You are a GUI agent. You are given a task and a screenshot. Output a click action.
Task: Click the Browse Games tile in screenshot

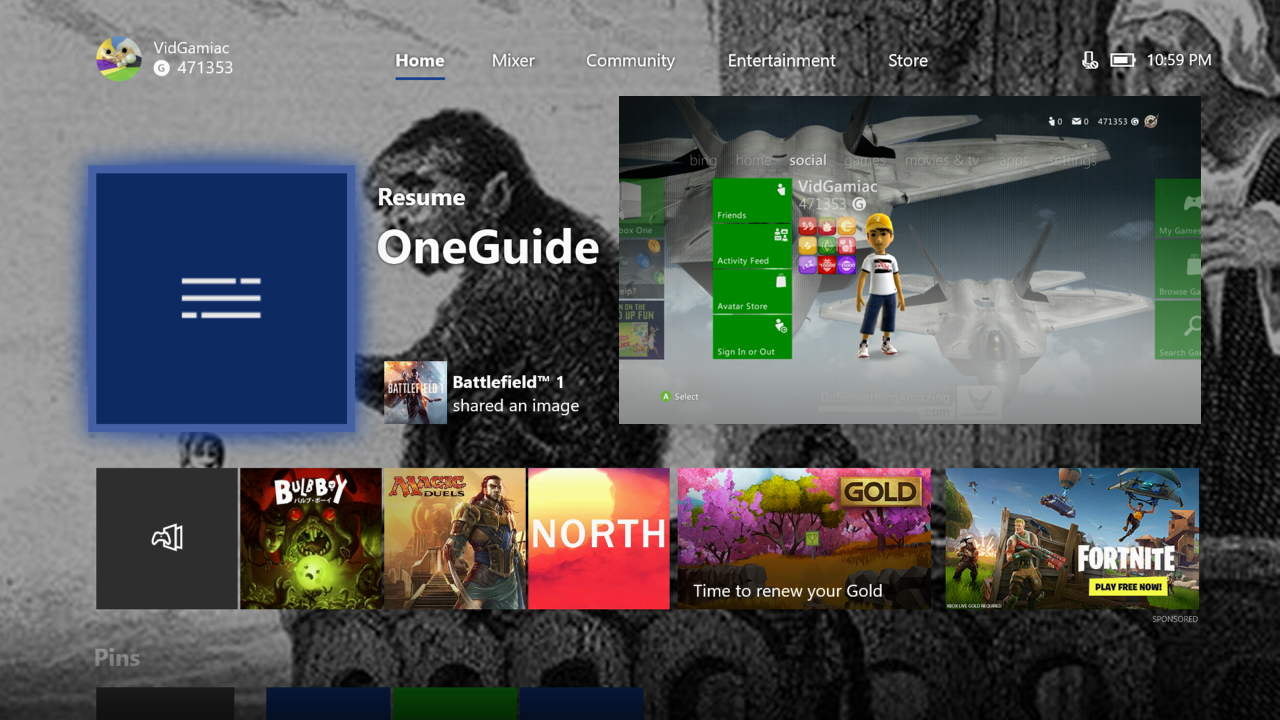[x=1178, y=269]
